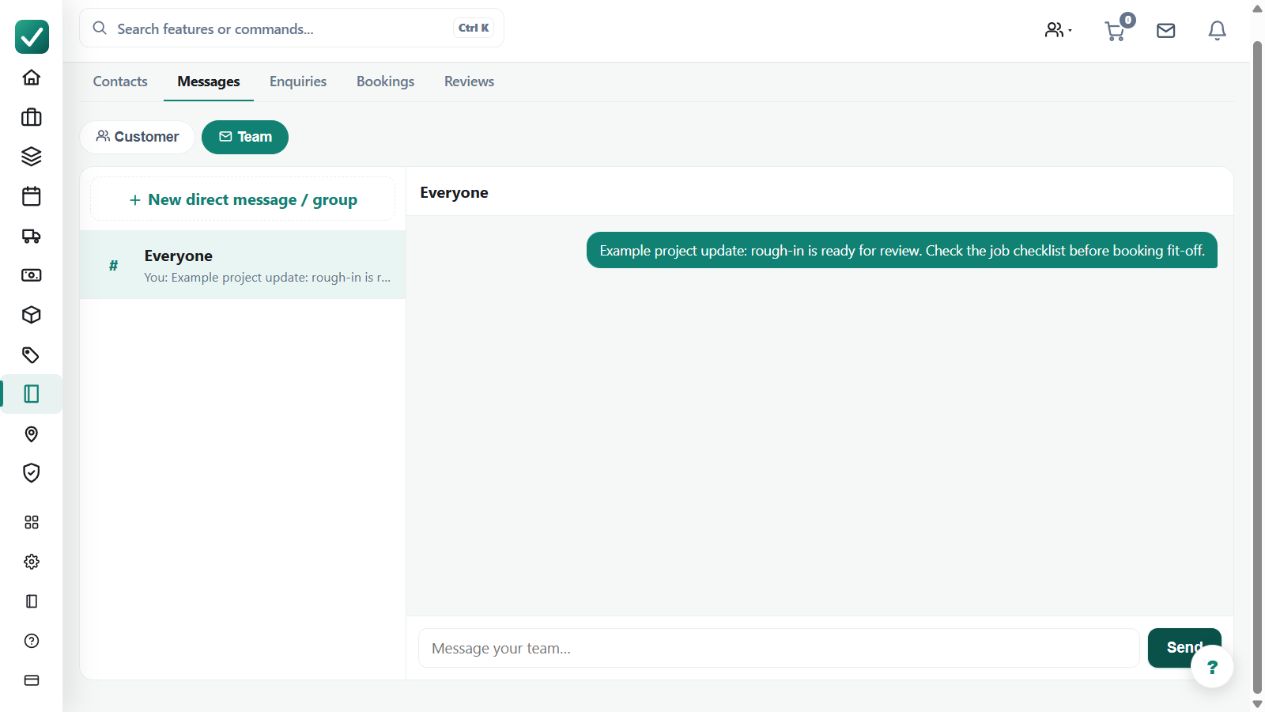Viewport: 1265px width, 712px height.
Task: Click the green checkmark app logo
Action: [x=31, y=37]
